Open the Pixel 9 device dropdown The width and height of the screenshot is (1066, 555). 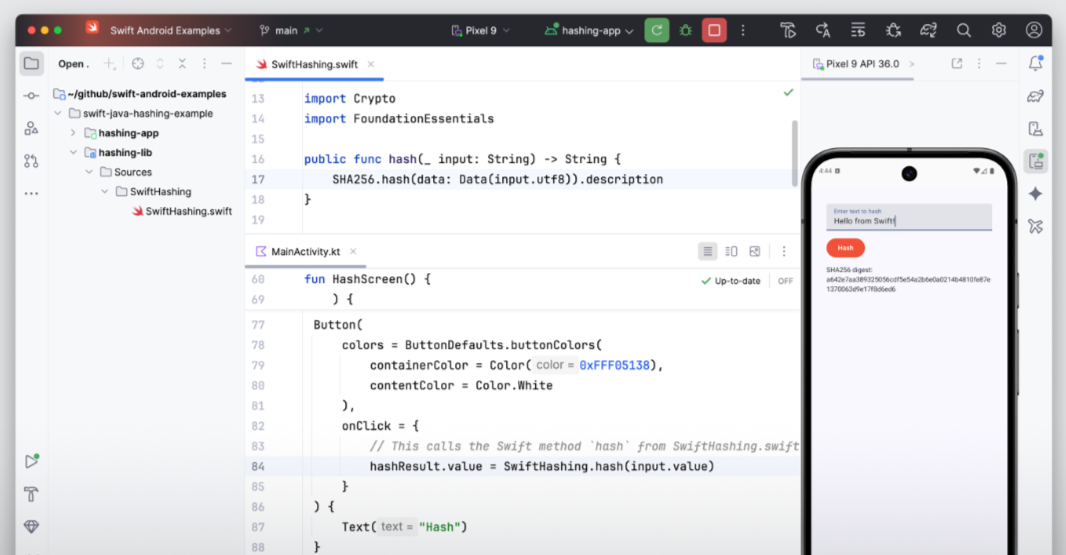coord(481,30)
